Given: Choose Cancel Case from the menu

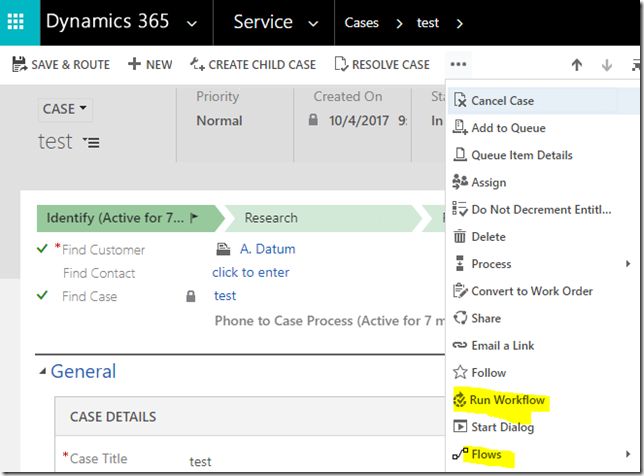Looking at the screenshot, I should pyautogui.click(x=543, y=101).
